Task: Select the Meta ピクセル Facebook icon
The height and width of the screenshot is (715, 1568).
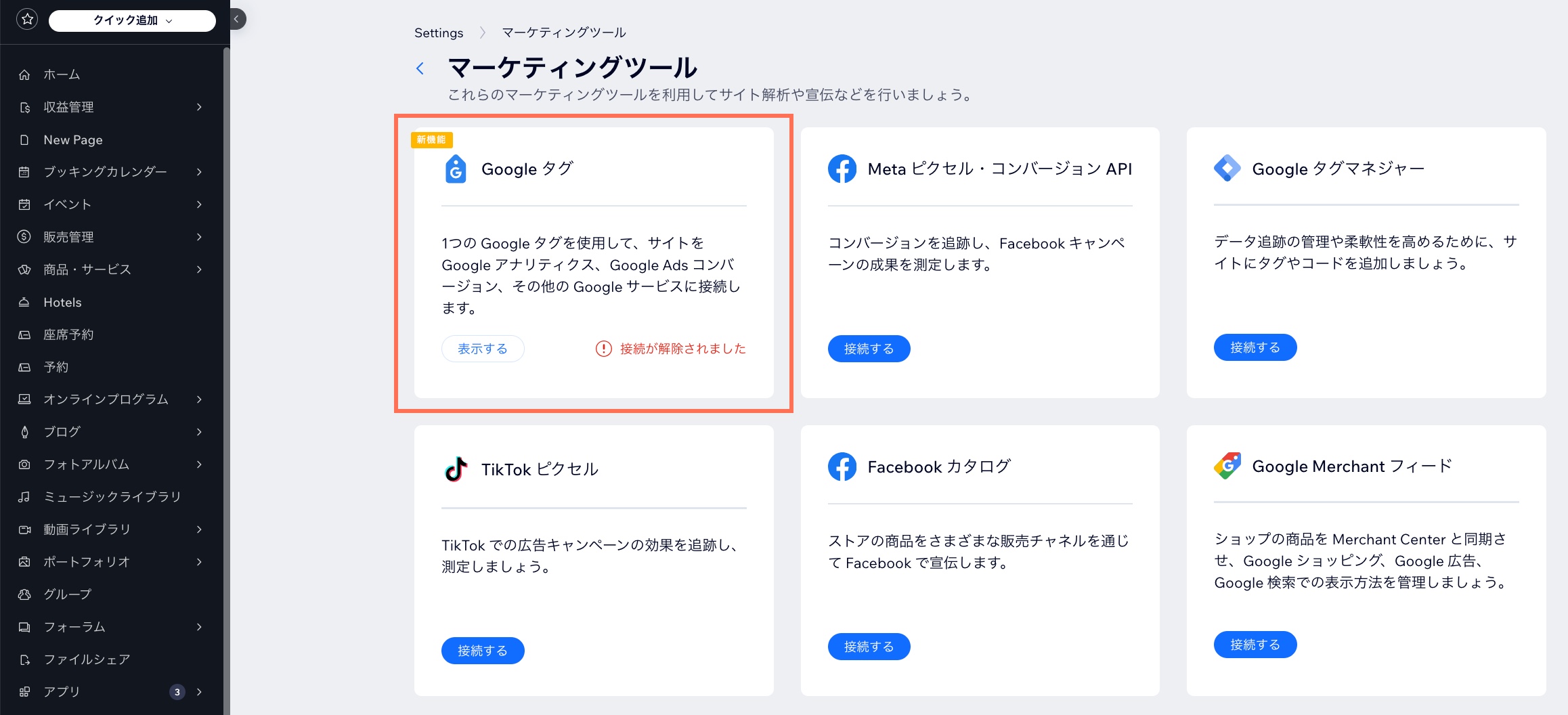Action: coord(842,169)
